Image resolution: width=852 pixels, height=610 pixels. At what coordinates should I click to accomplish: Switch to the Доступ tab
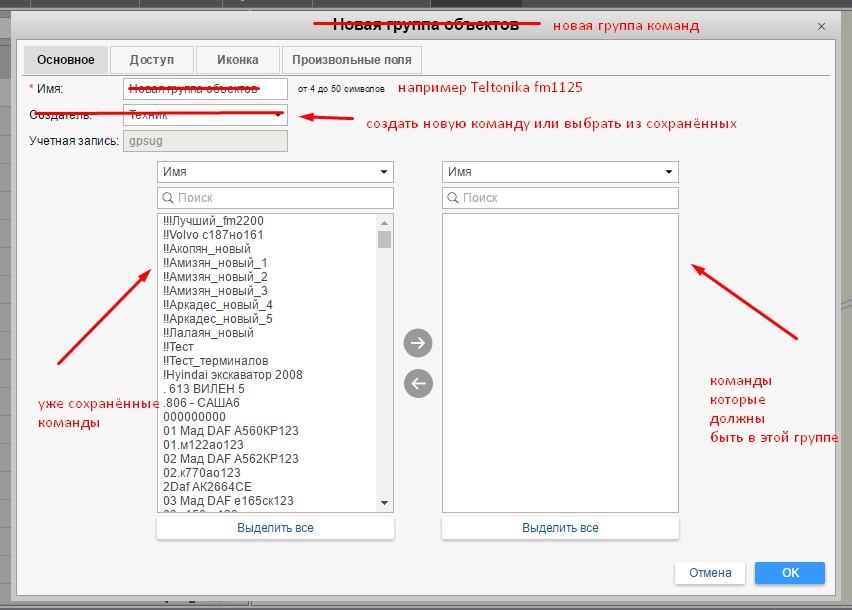[x=151, y=60]
